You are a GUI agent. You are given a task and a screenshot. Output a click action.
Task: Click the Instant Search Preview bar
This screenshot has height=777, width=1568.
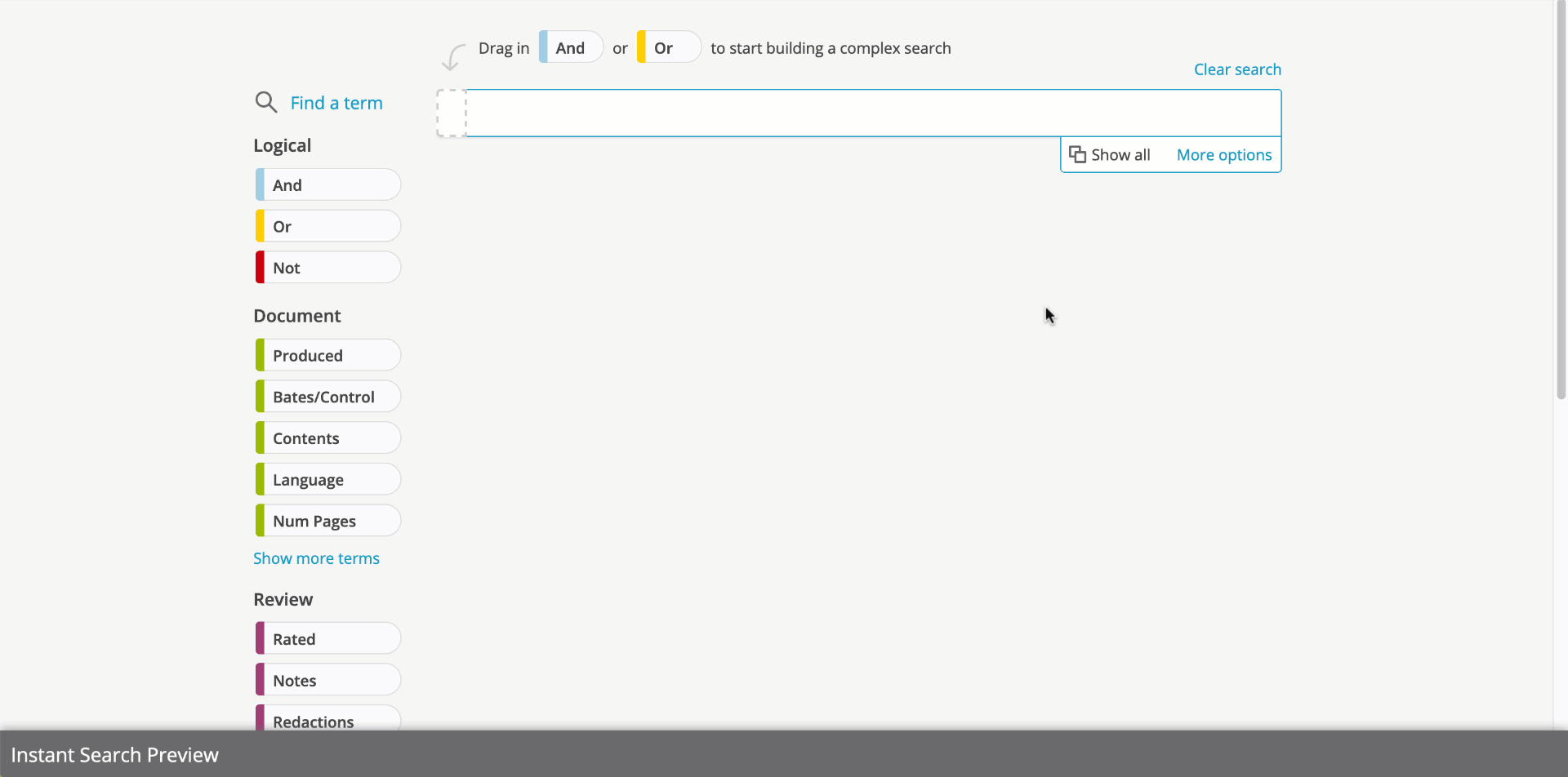[x=784, y=754]
